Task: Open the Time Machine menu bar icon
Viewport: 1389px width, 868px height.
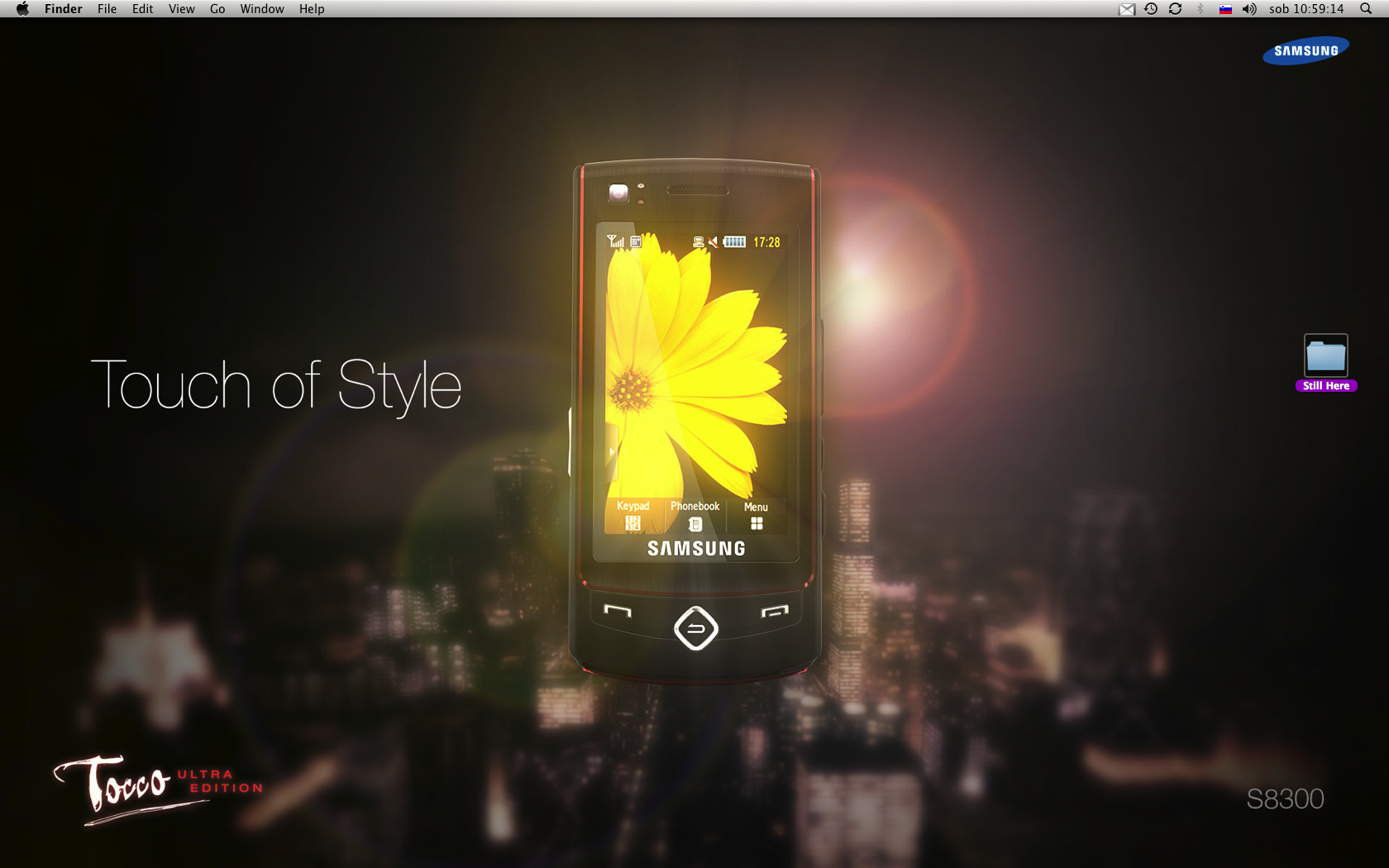Action: click(x=1150, y=9)
